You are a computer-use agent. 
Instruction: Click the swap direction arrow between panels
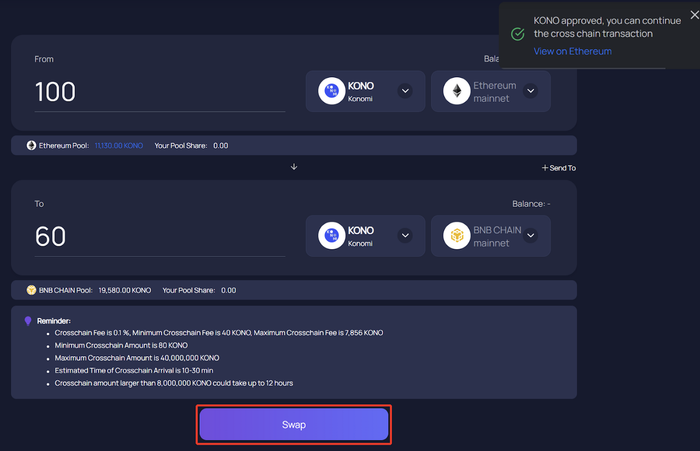click(294, 167)
